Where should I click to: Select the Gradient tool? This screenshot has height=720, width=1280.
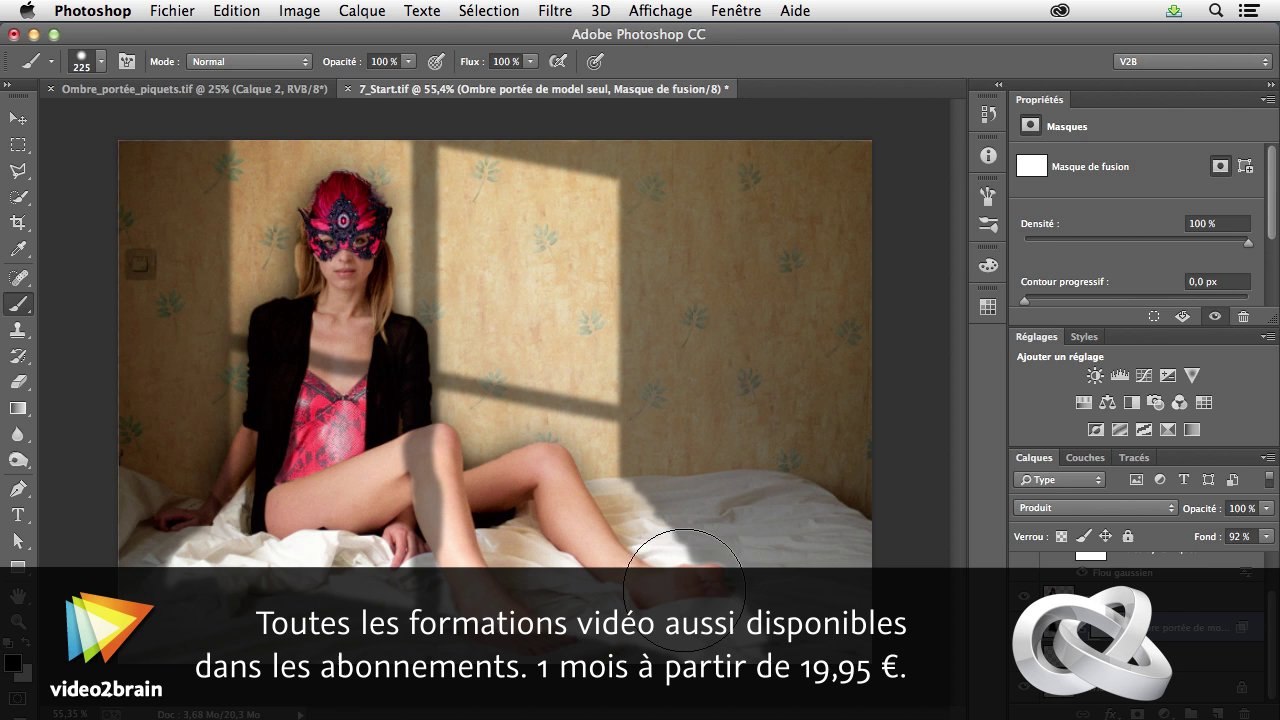click(x=18, y=408)
